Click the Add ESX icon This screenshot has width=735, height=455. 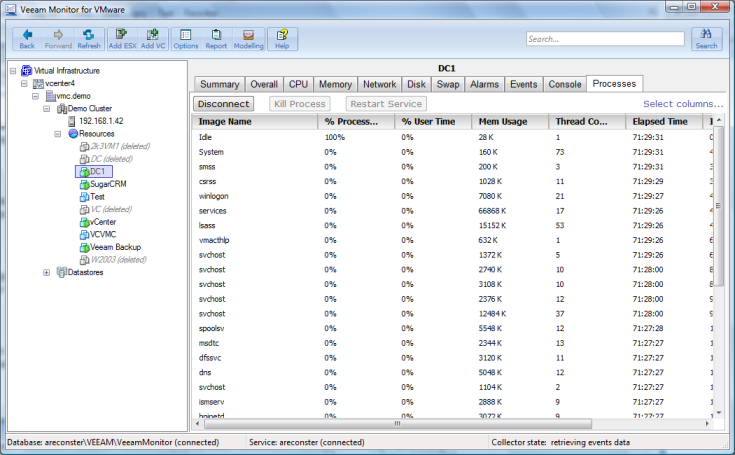[122, 38]
